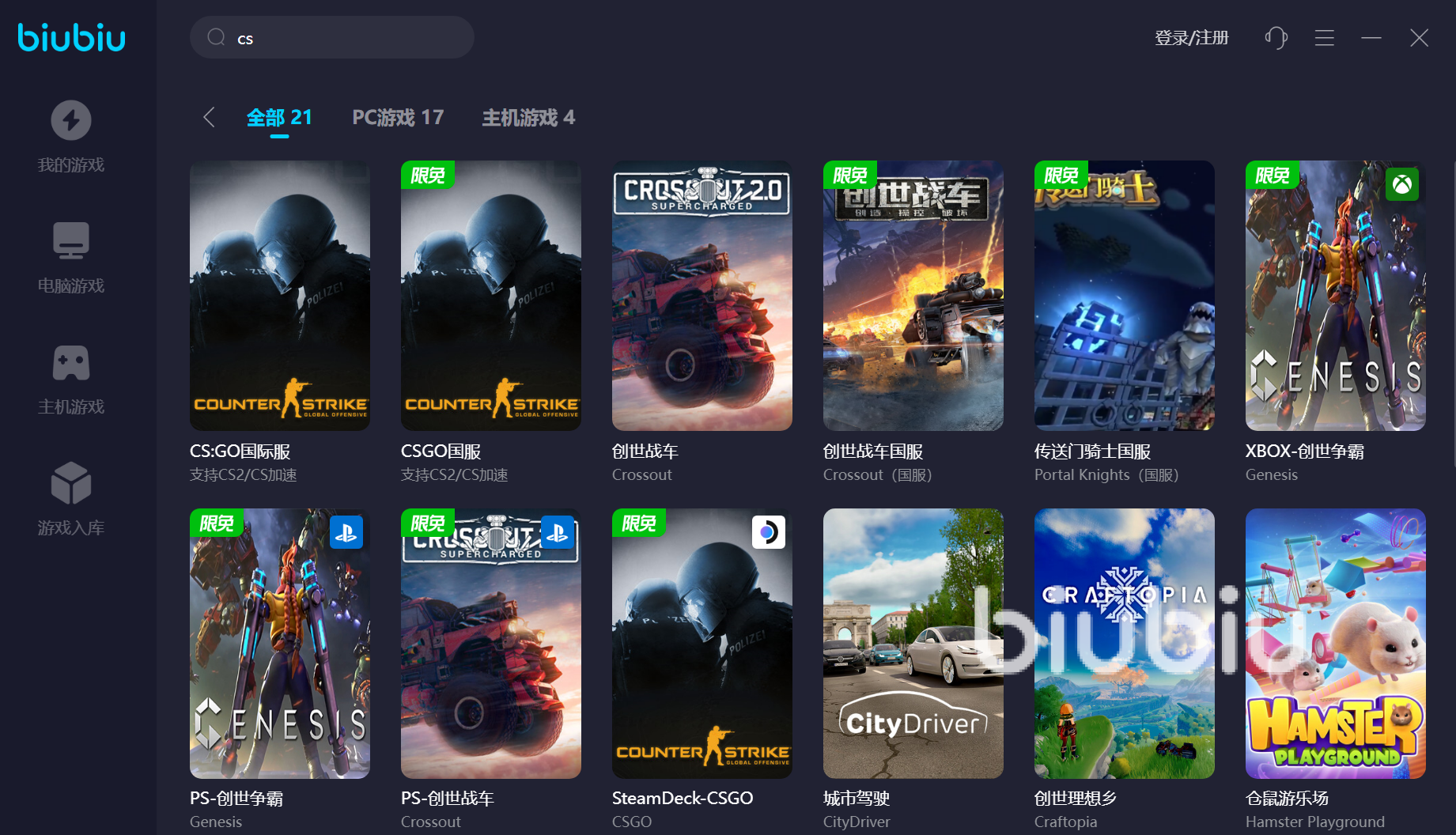
Task: Select the XBOX-创世争霸 Genesis cover
Action: pyautogui.click(x=1335, y=296)
